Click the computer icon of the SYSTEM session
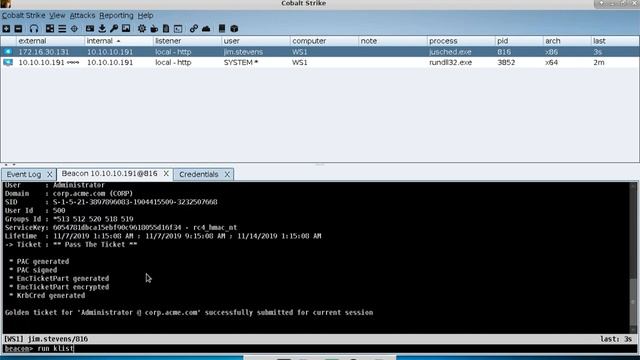This screenshot has height=360, width=640. (x=8, y=62)
